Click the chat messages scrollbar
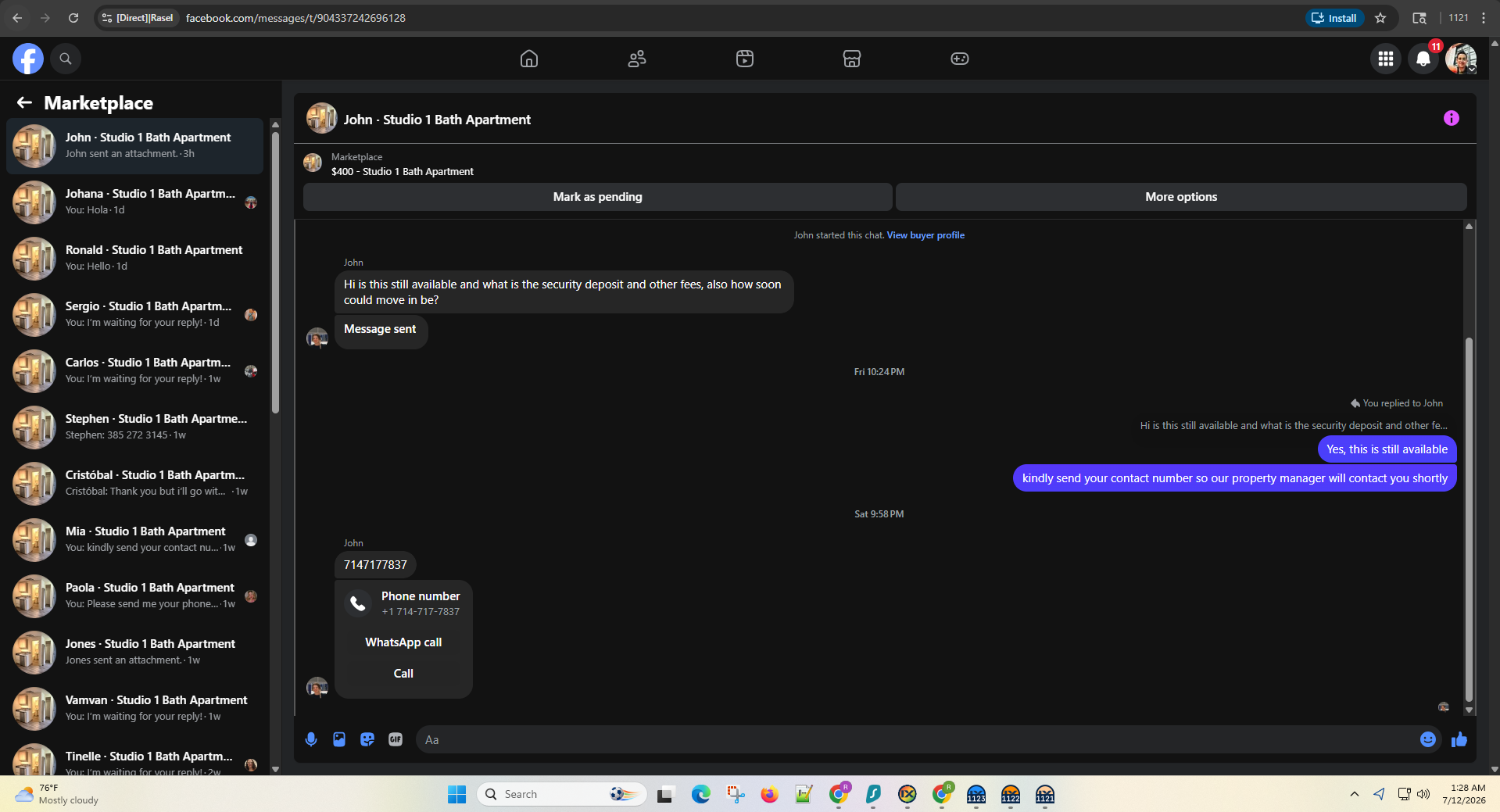The width and height of the screenshot is (1500, 812). (x=1469, y=520)
